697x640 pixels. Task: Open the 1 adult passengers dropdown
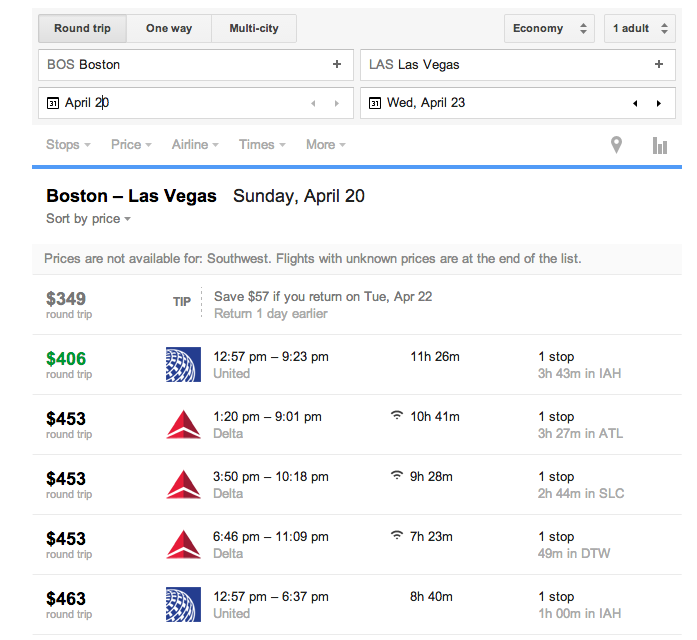[639, 28]
